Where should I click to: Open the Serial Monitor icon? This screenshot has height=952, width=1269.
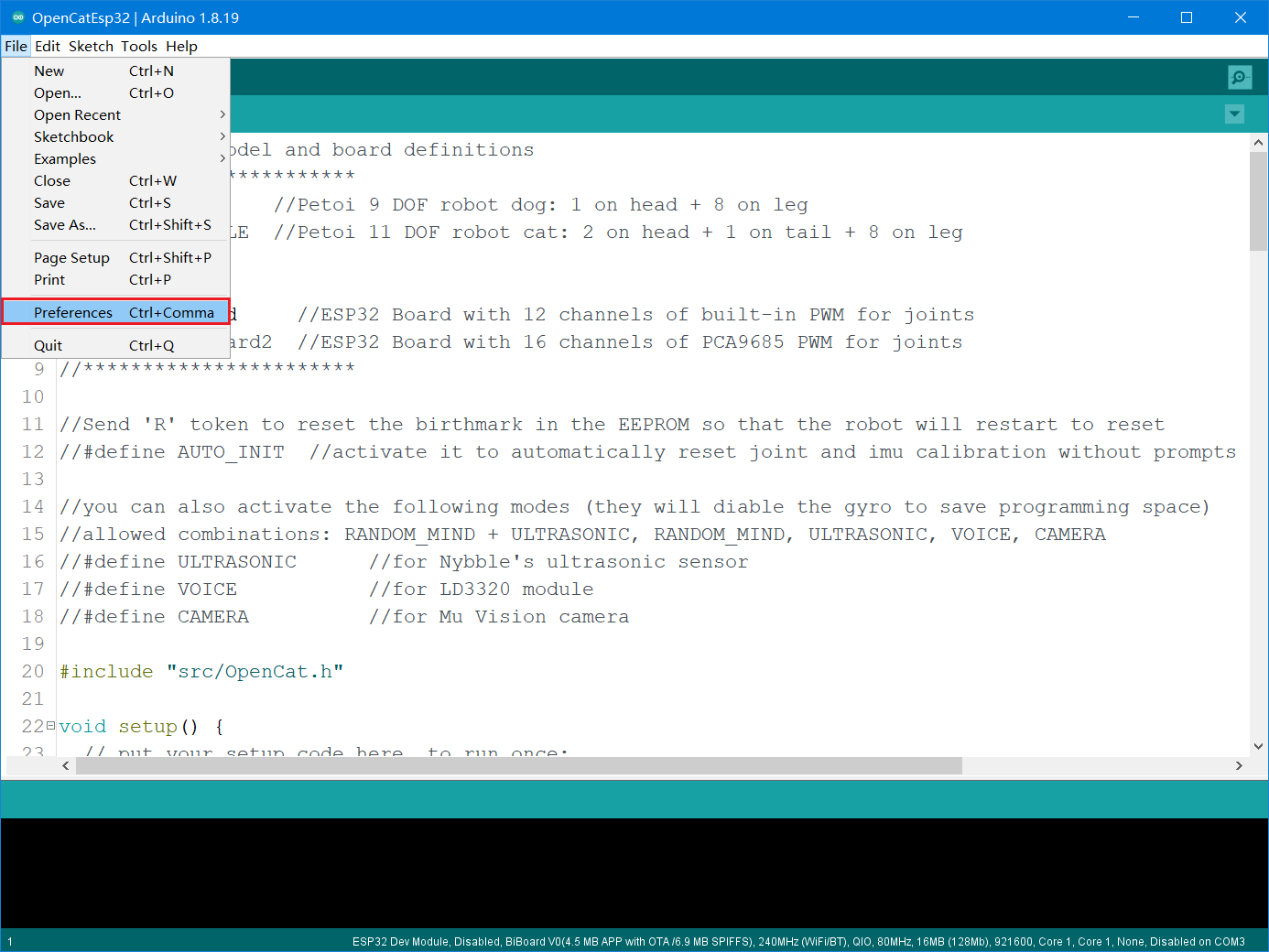click(x=1240, y=78)
